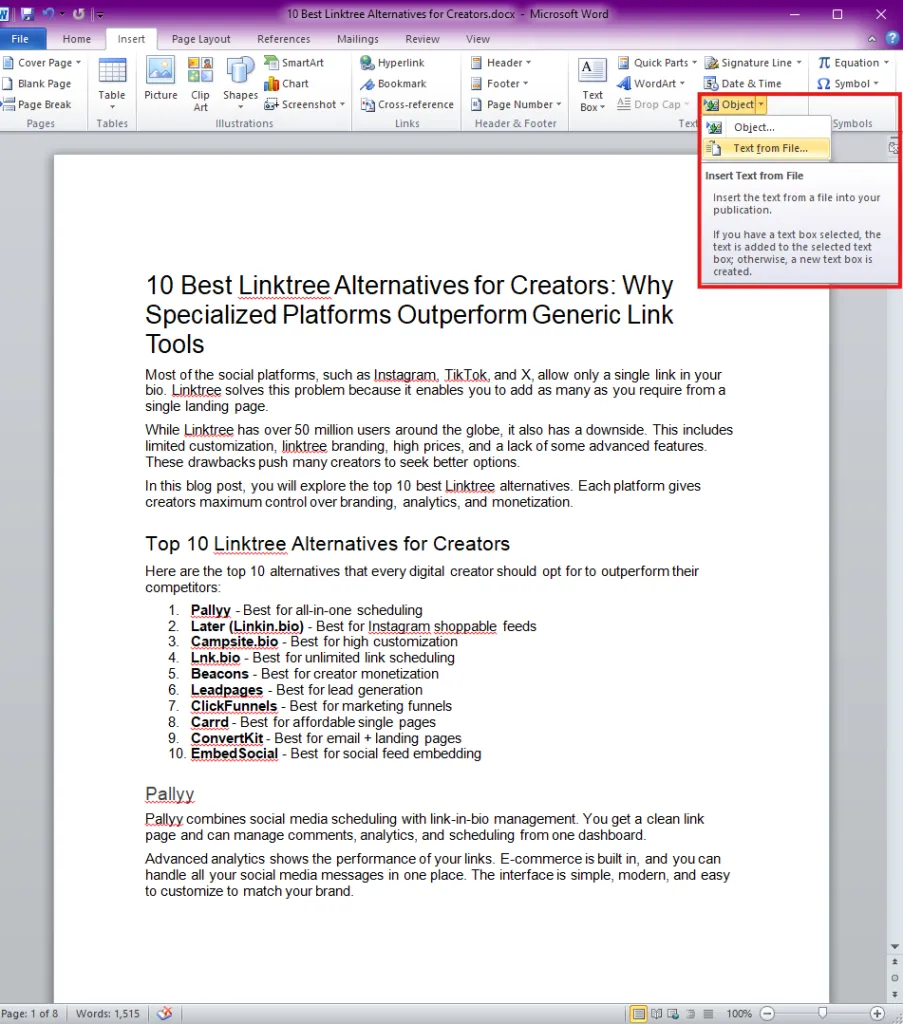Viewport: 903px width, 1024px height.
Task: Click the zoom slider handle
Action: [823, 1013]
